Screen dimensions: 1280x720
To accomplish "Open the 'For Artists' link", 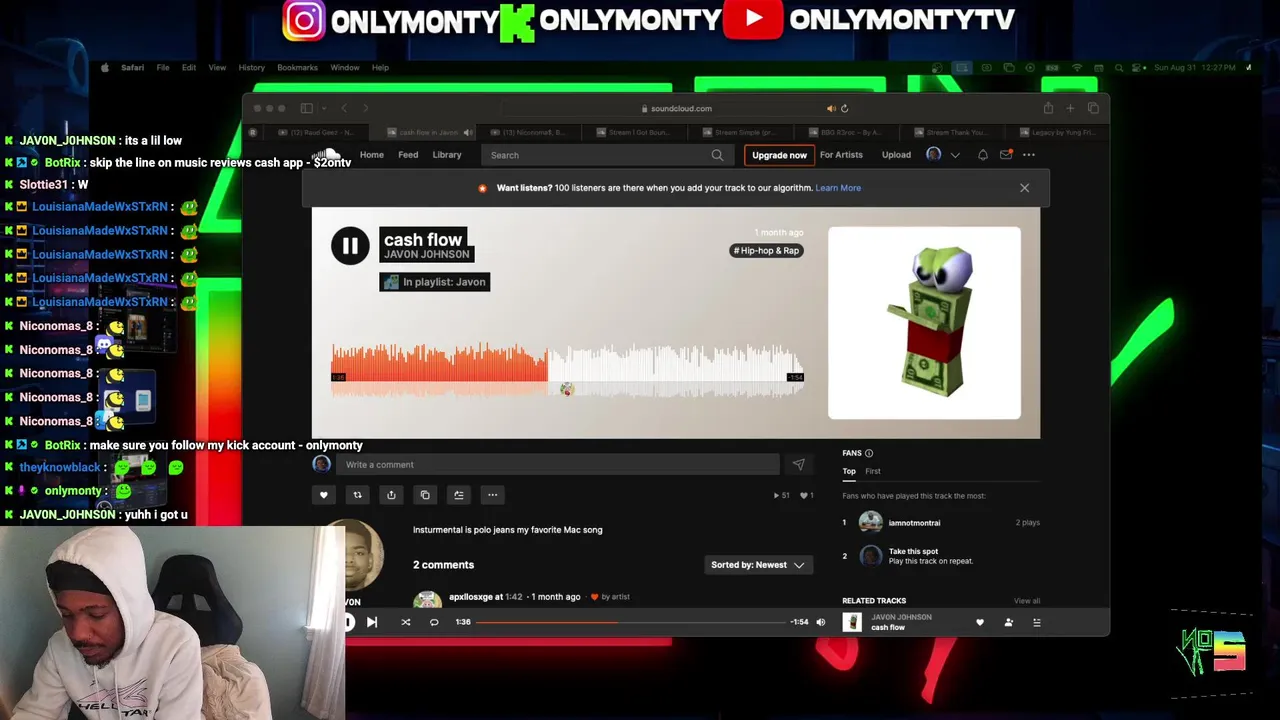I will coord(841,155).
